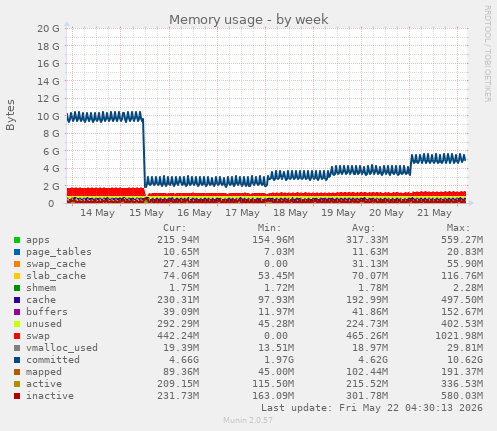Viewport: 497px width, 431px height.
Task: Select the apps legend label
Action: (x=38, y=240)
